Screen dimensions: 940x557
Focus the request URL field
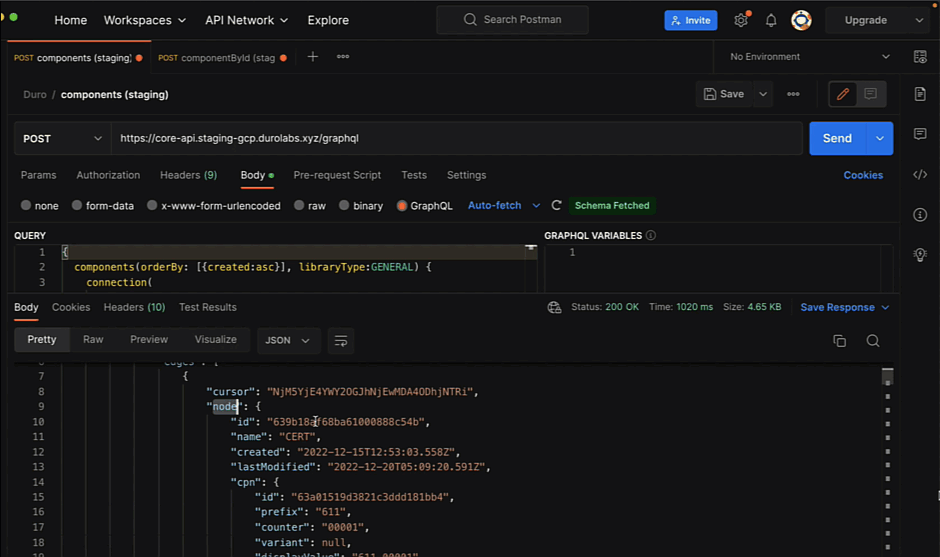point(456,139)
